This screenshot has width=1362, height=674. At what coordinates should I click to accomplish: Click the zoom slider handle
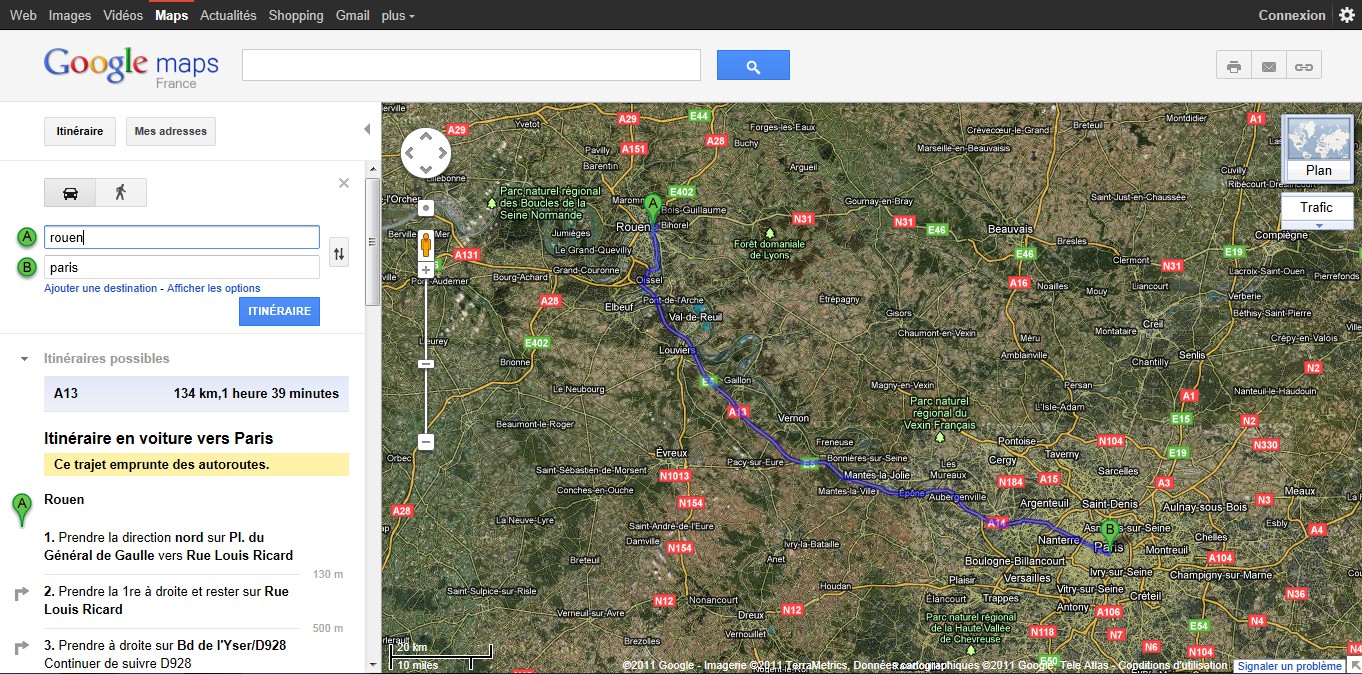[426, 364]
